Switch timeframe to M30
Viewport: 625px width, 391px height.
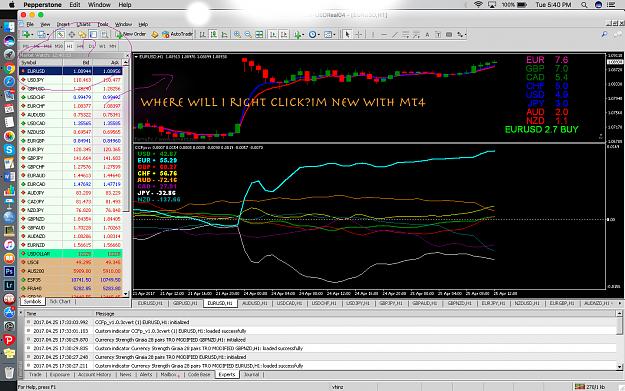(x=59, y=46)
